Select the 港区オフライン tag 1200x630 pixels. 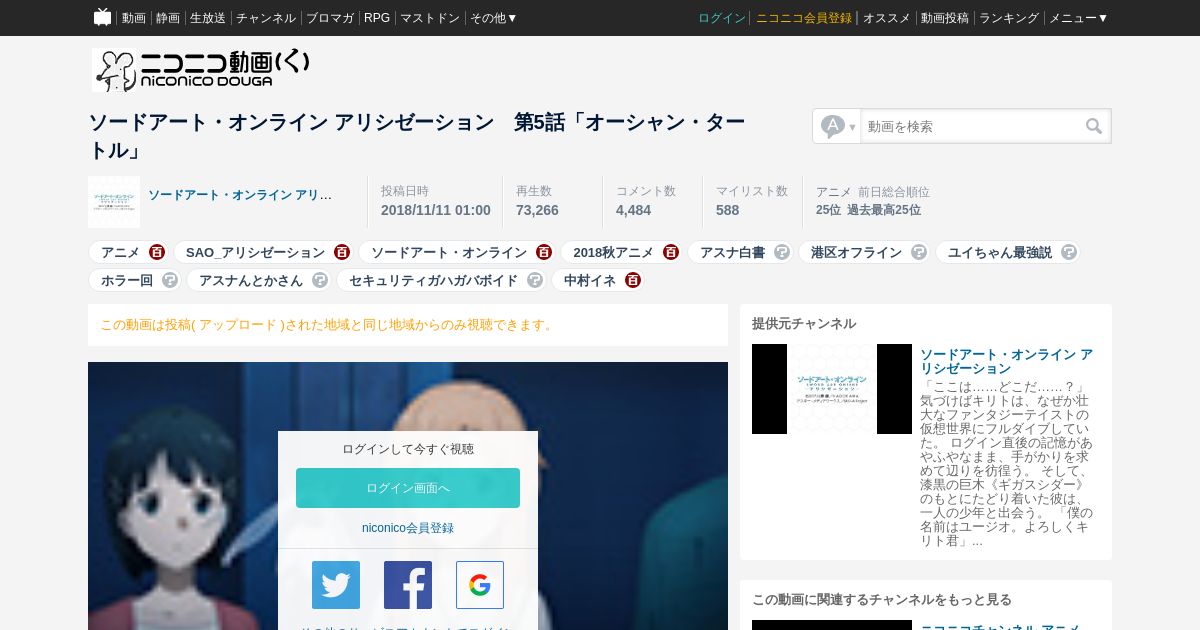[x=856, y=252]
